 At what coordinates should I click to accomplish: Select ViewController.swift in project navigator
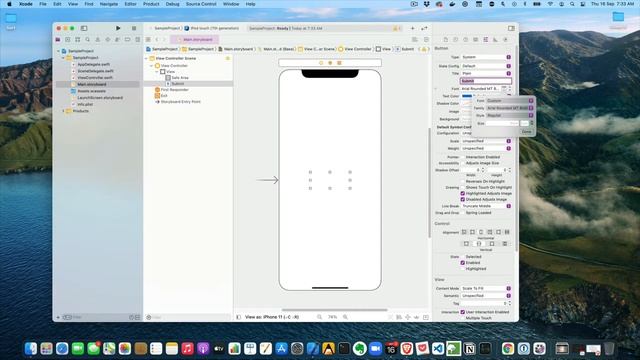pyautogui.click(x=95, y=78)
